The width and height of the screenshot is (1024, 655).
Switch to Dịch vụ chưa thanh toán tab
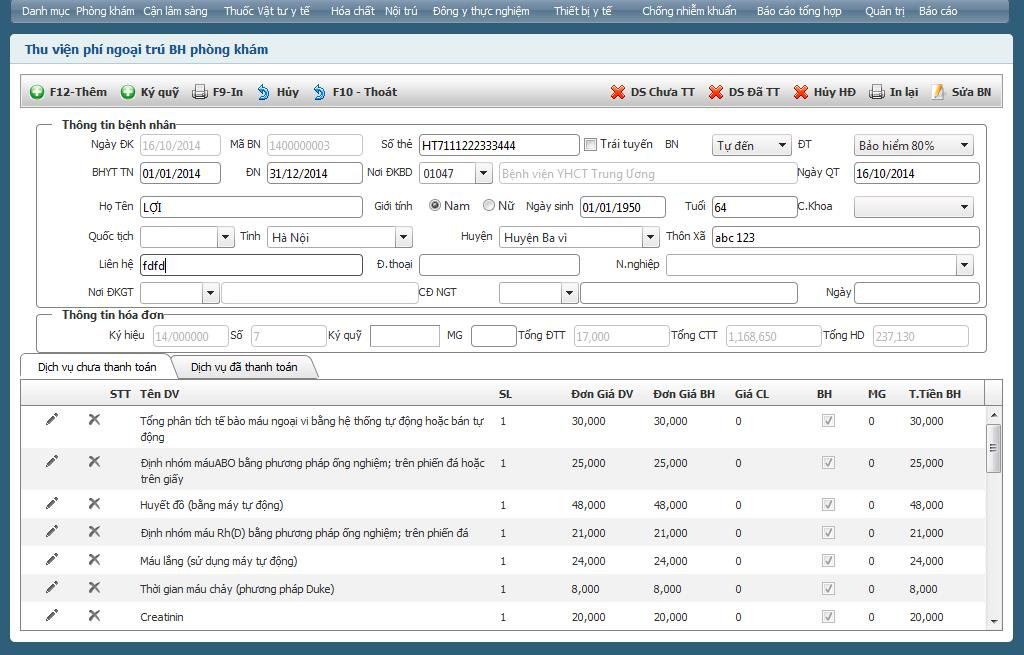pos(97,367)
